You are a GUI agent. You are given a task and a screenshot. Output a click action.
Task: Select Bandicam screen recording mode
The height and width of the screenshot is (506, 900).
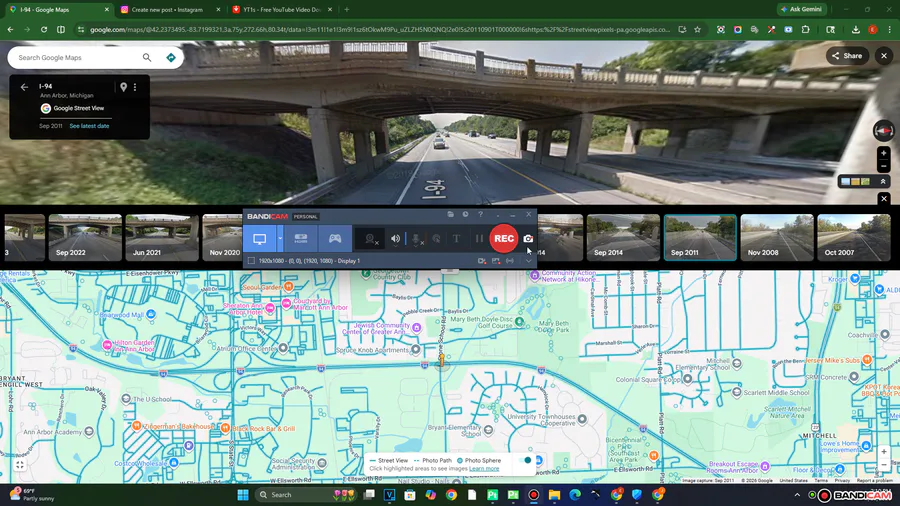(259, 239)
